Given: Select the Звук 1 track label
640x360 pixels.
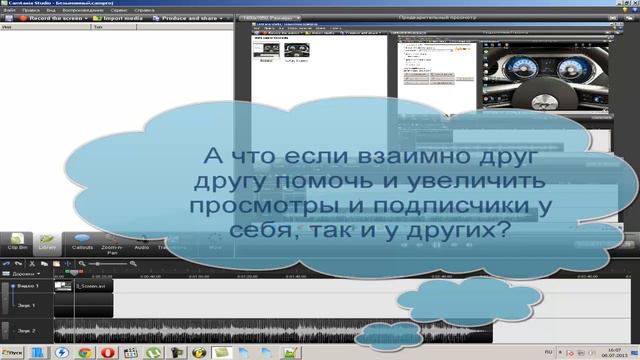Looking at the screenshot, I should click(27, 305).
